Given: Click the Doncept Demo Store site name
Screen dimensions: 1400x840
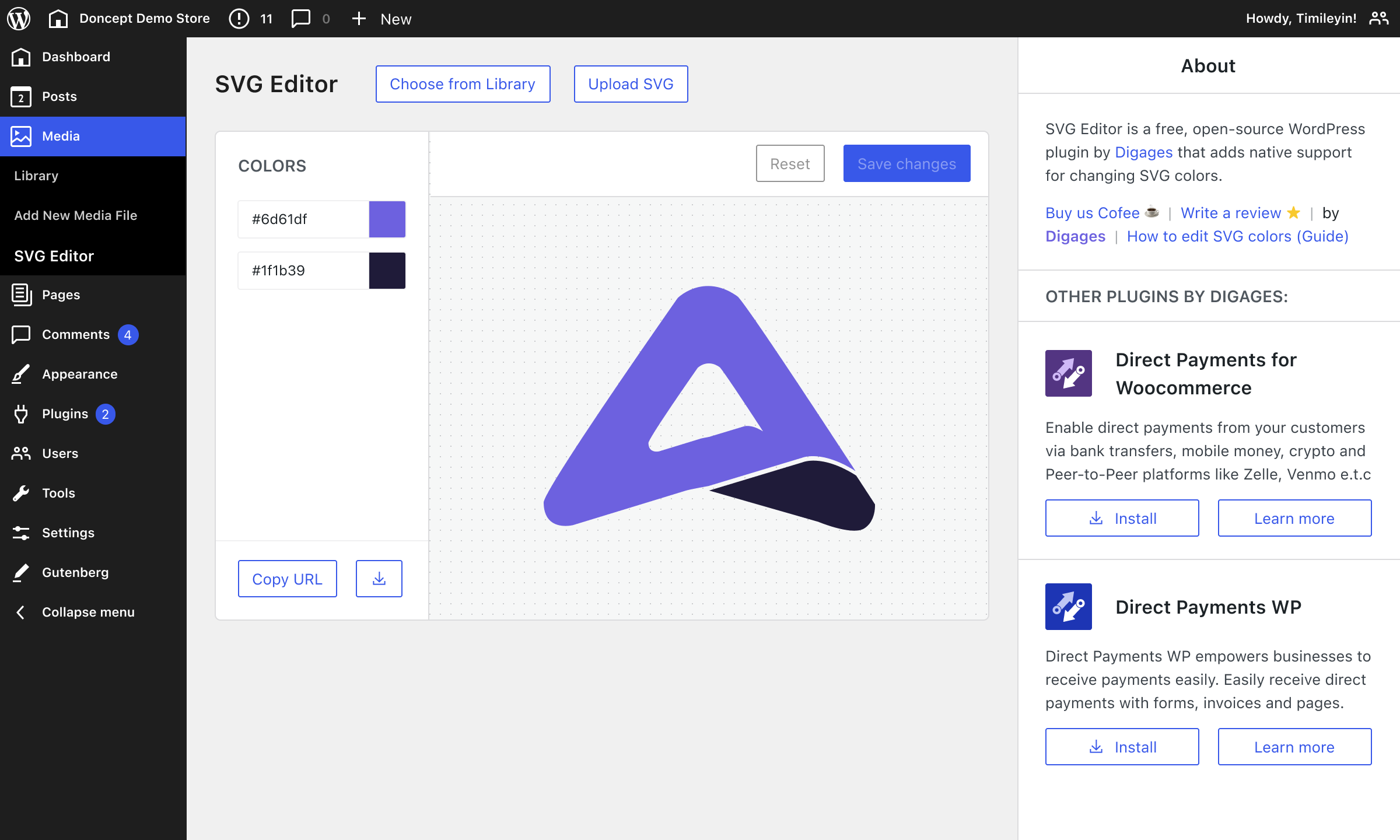Looking at the screenshot, I should pos(145,19).
